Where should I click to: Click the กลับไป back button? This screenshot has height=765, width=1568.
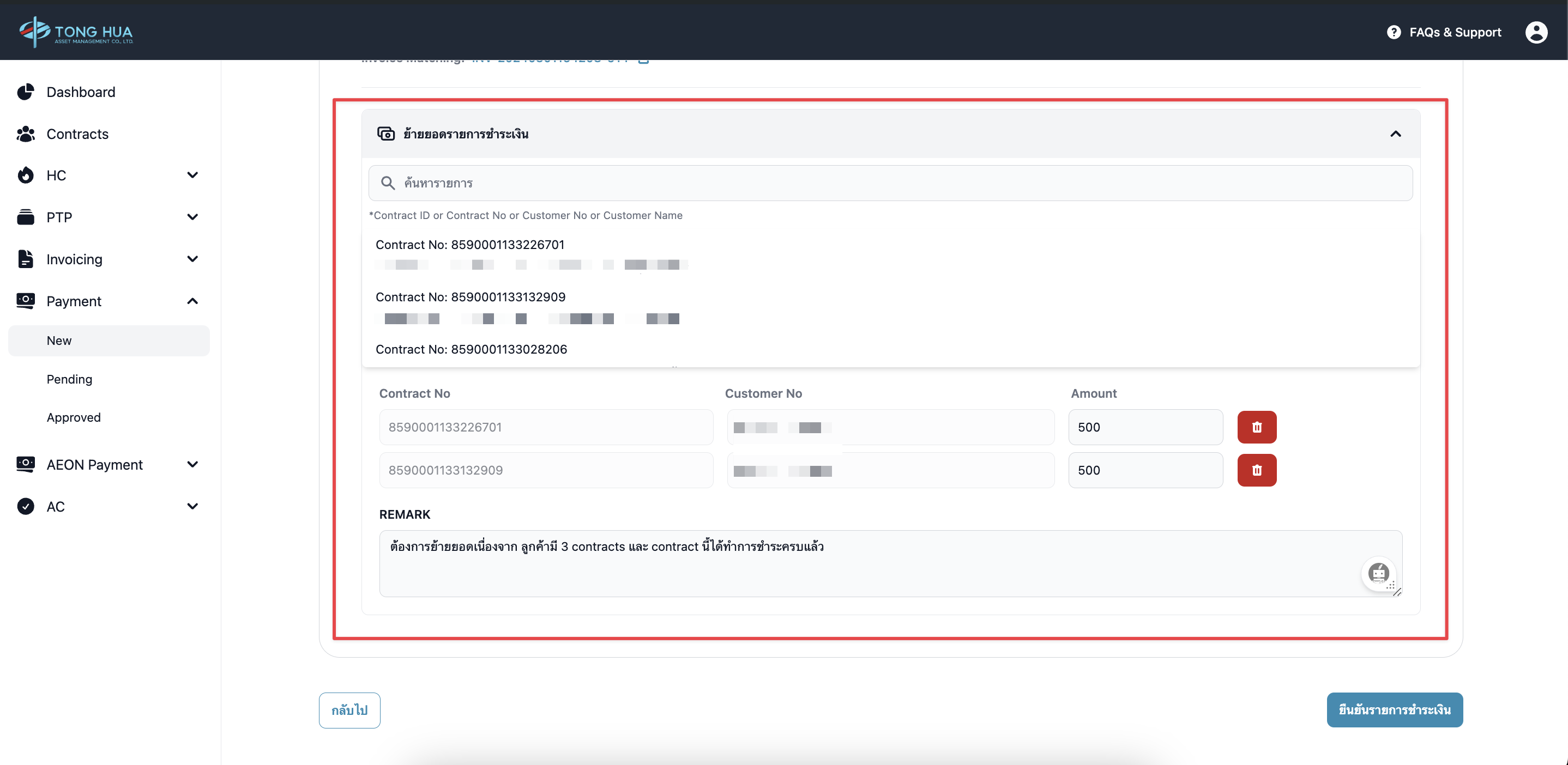pos(349,709)
